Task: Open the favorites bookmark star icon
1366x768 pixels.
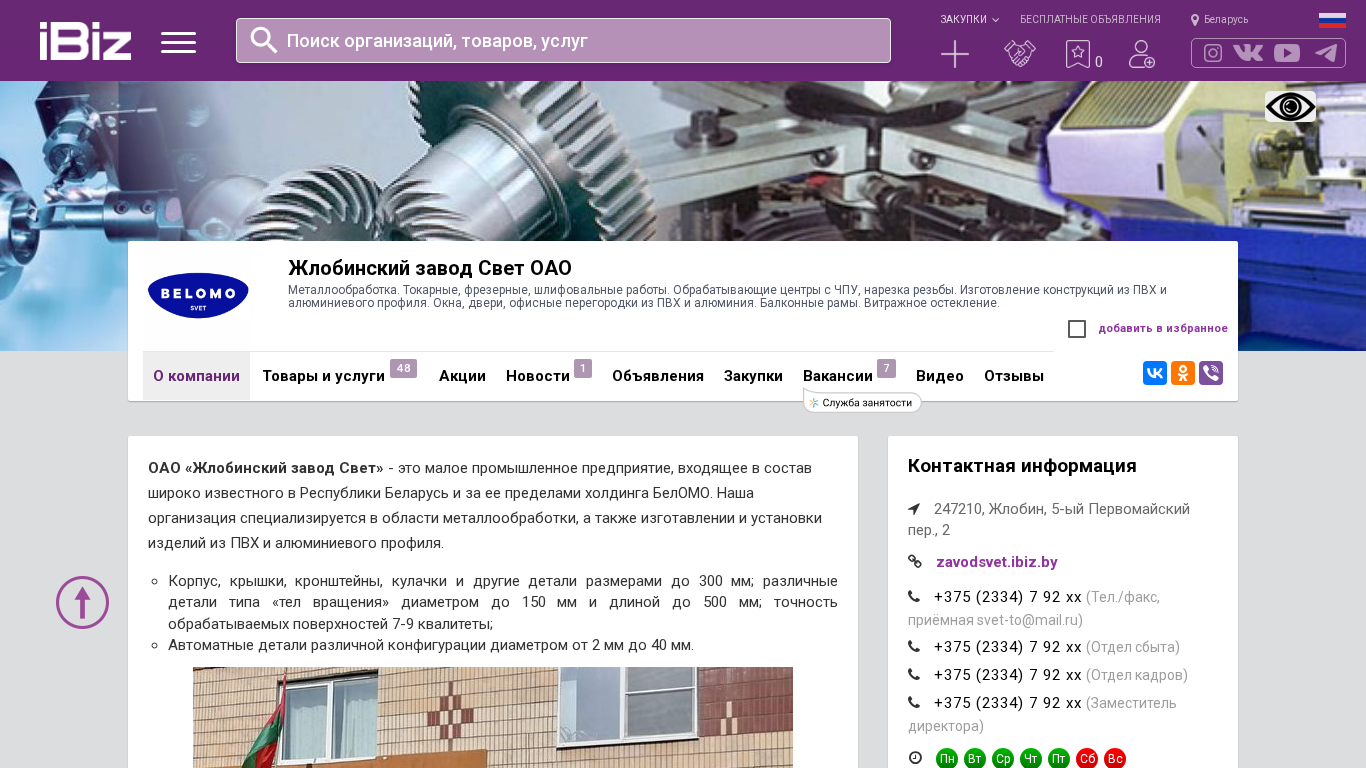Action: (x=1078, y=54)
